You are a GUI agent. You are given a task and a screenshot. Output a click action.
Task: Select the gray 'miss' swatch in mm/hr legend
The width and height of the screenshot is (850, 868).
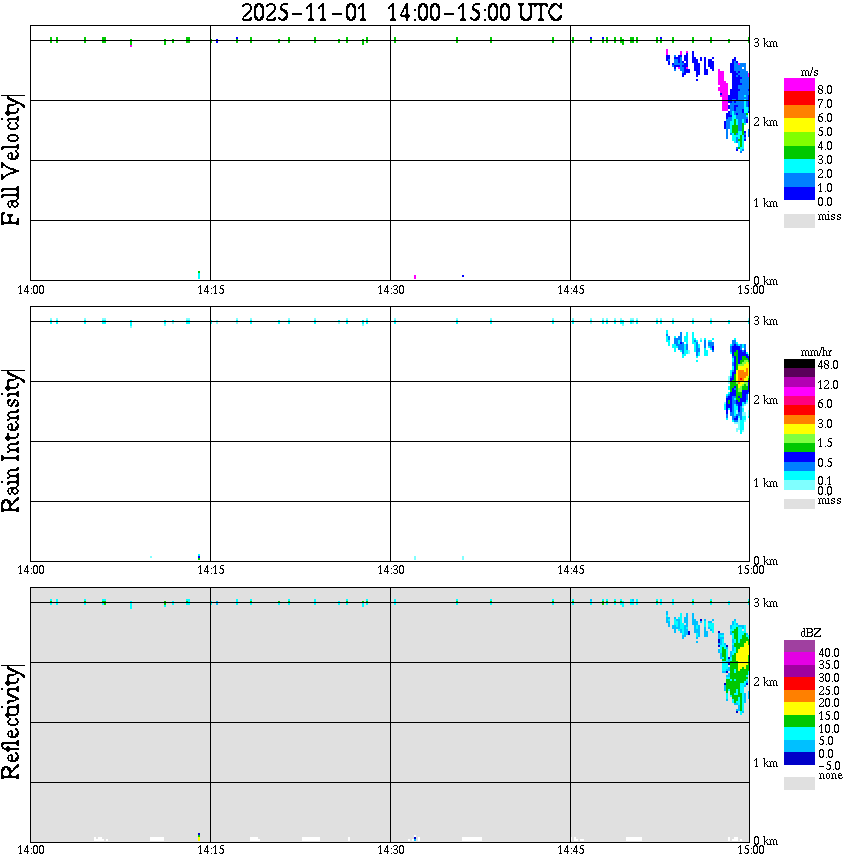(799, 504)
